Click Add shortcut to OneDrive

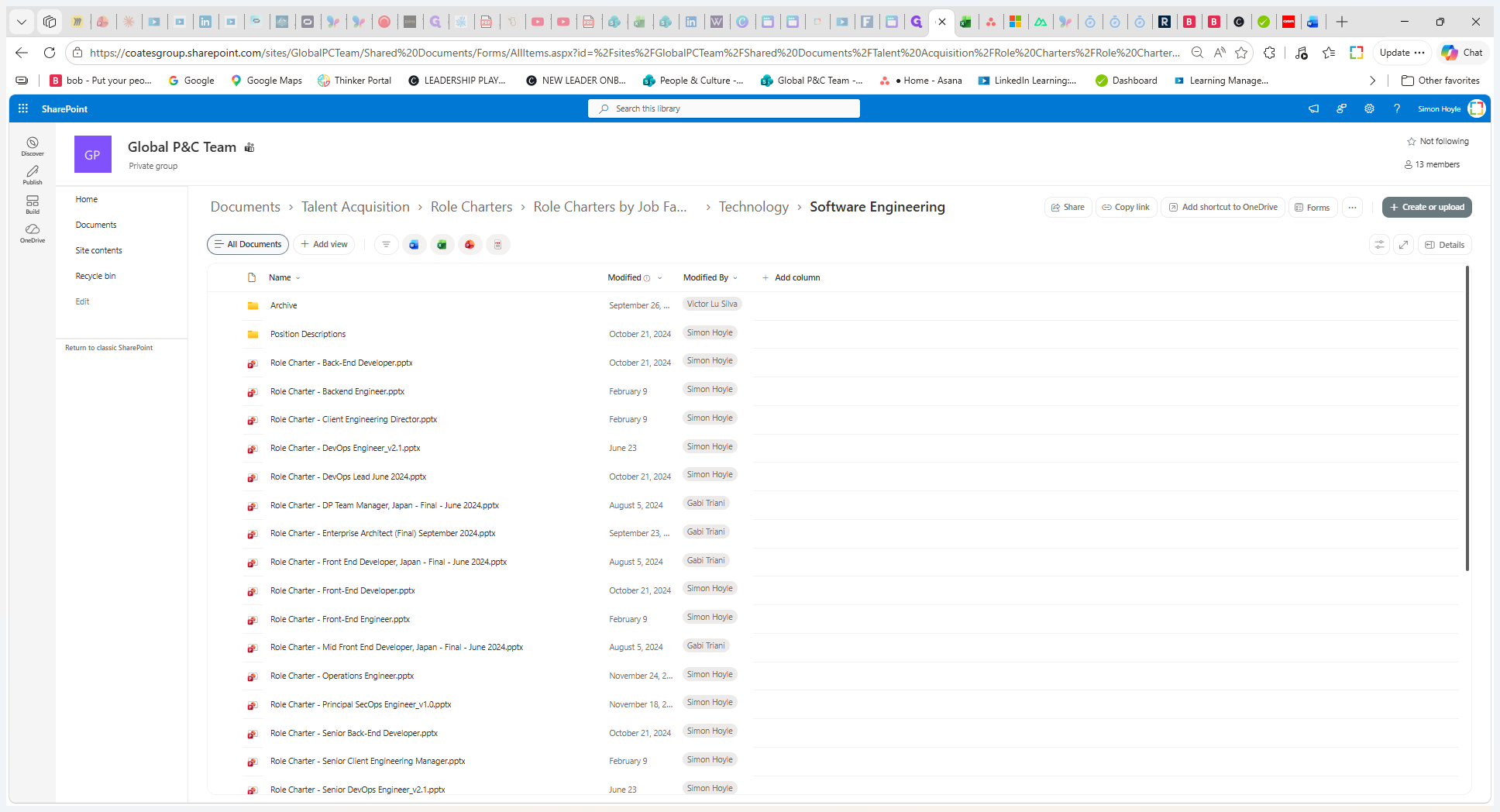tap(1223, 207)
